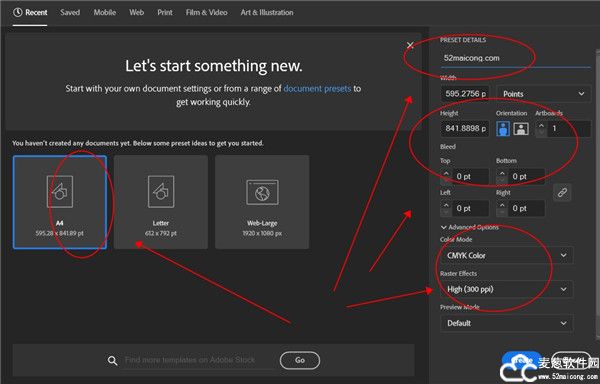The height and width of the screenshot is (384, 600).
Task: Click the Height value field
Action: [x=465, y=129]
